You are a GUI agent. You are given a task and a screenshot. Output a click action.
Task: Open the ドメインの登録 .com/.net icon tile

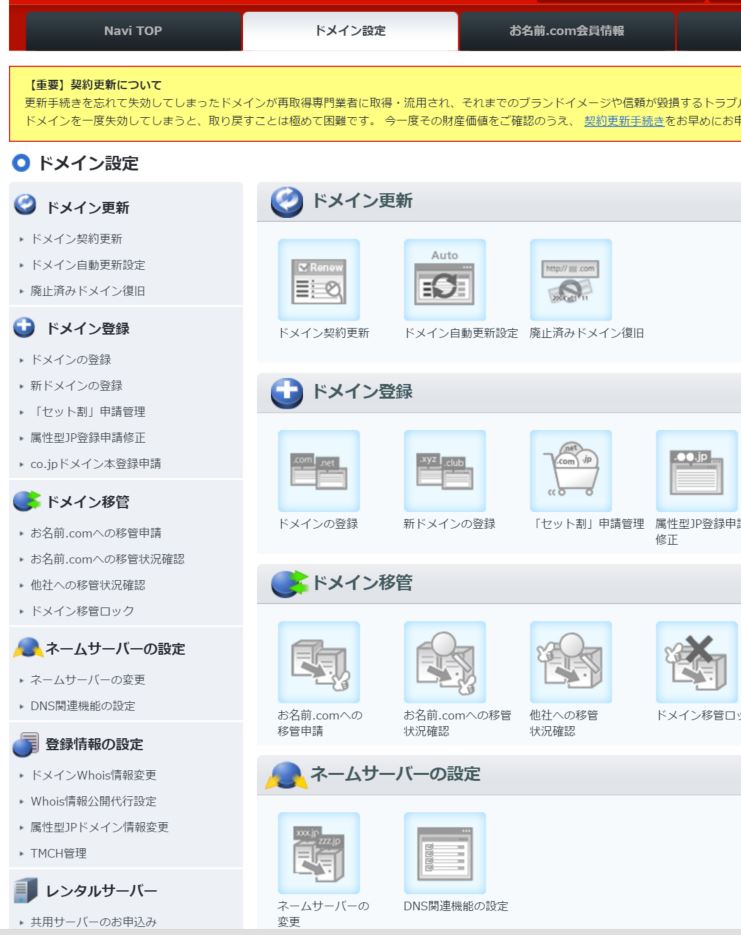[319, 471]
